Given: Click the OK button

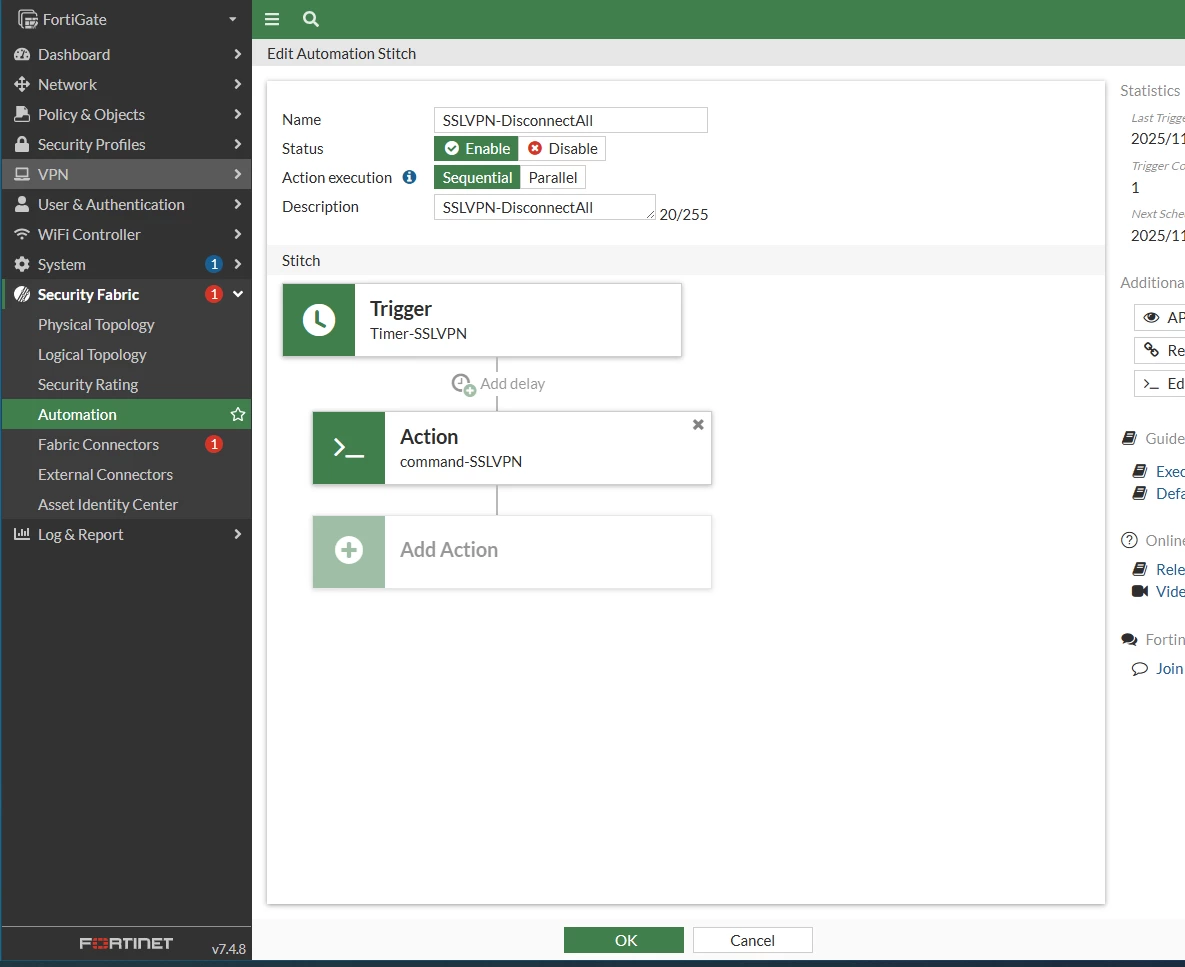Looking at the screenshot, I should pos(623,941).
